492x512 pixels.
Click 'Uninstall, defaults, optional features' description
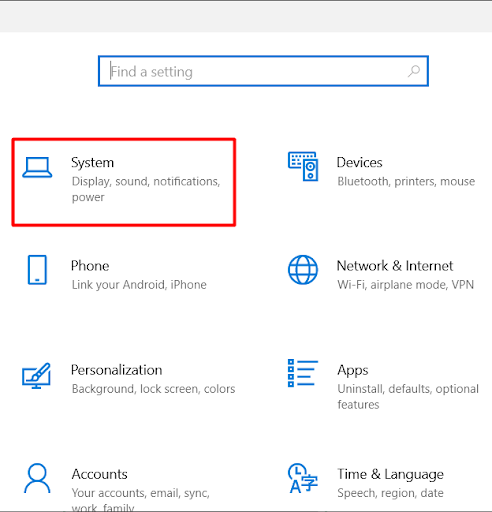point(408,397)
